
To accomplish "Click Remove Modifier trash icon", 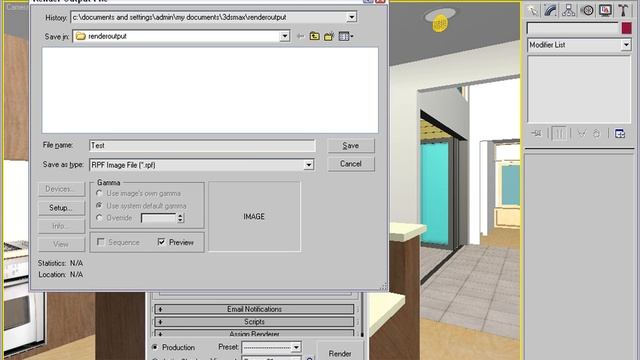I will pos(597,133).
